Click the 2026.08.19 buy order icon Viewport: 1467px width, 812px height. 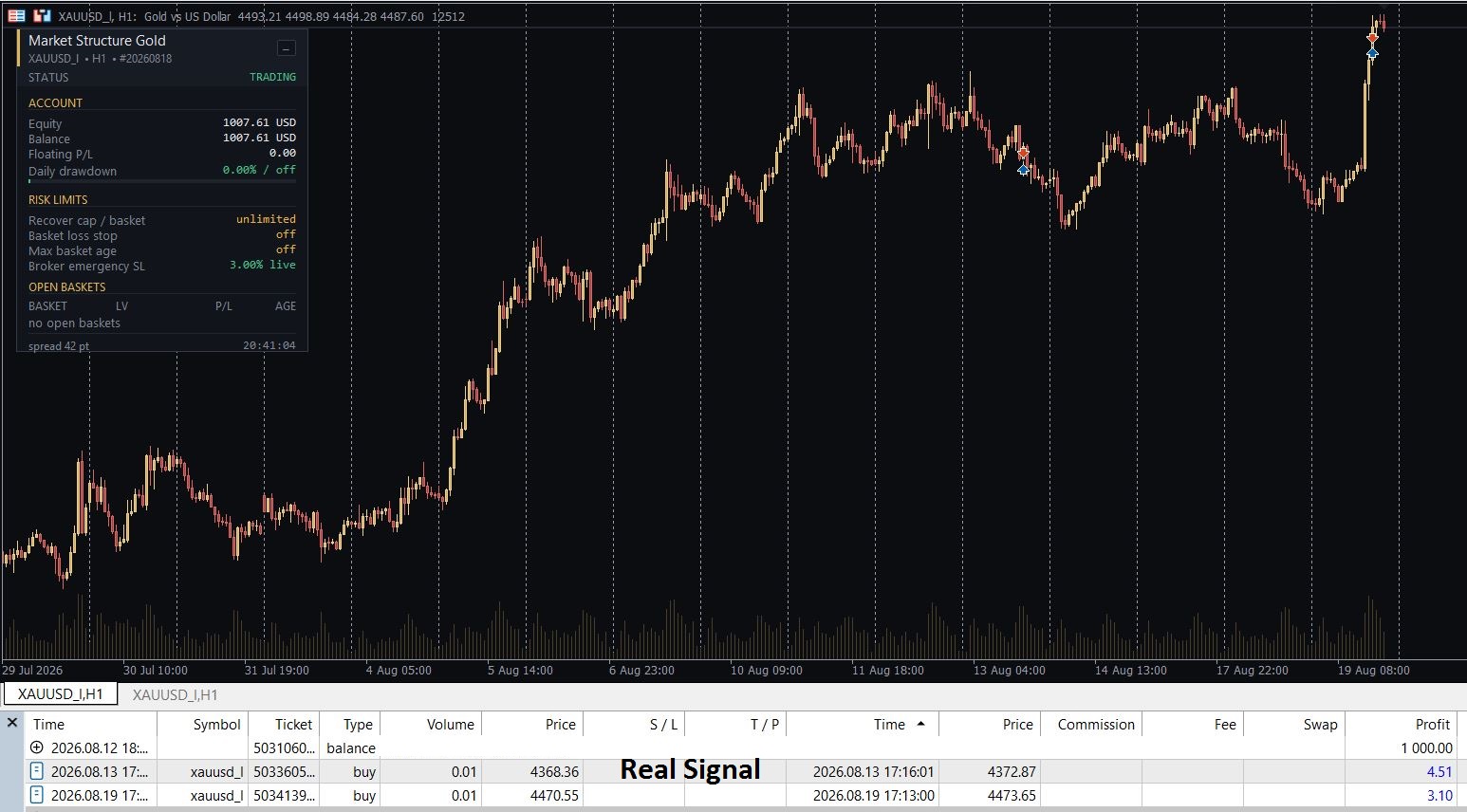(37, 795)
